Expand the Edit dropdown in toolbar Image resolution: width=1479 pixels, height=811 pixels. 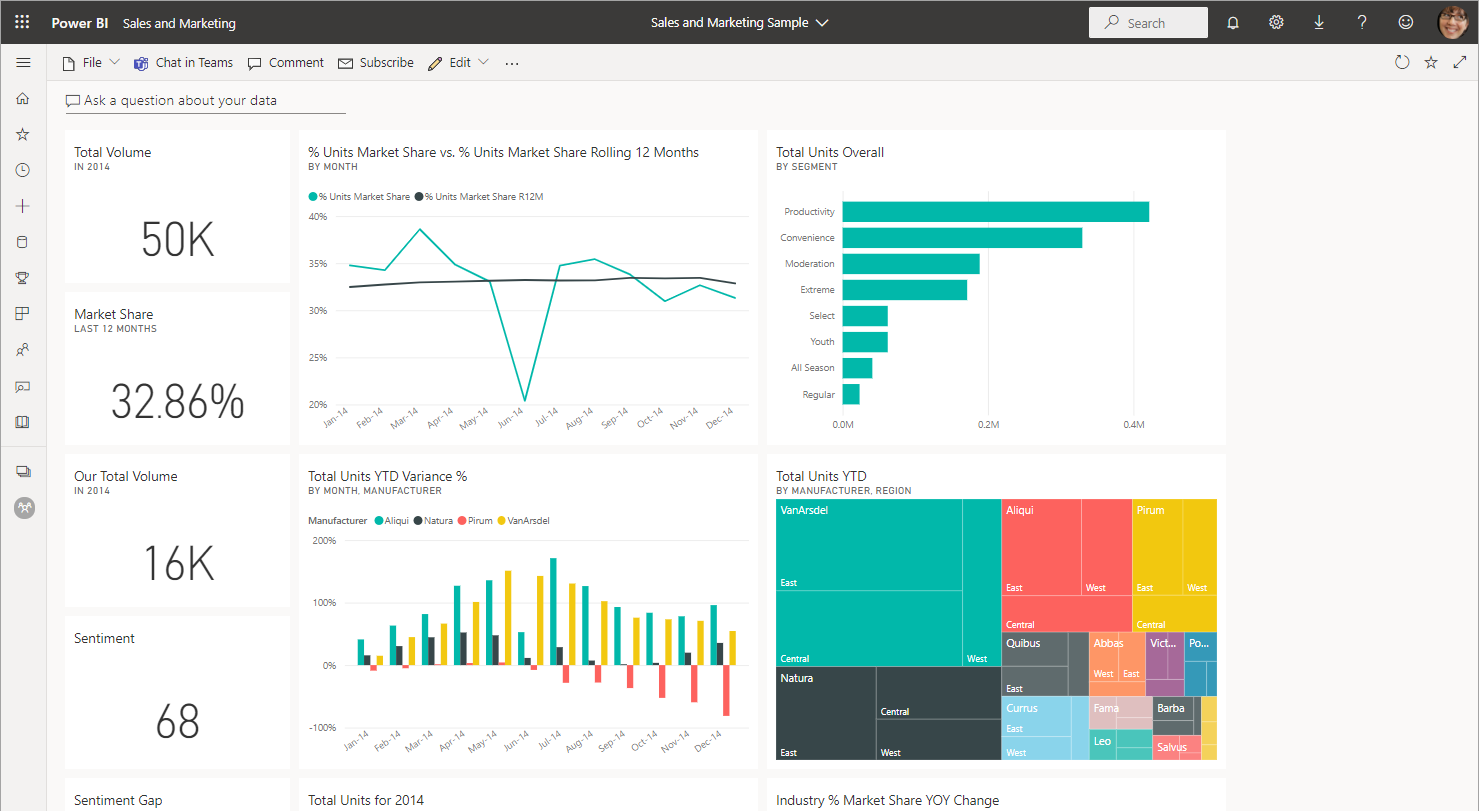[x=459, y=63]
